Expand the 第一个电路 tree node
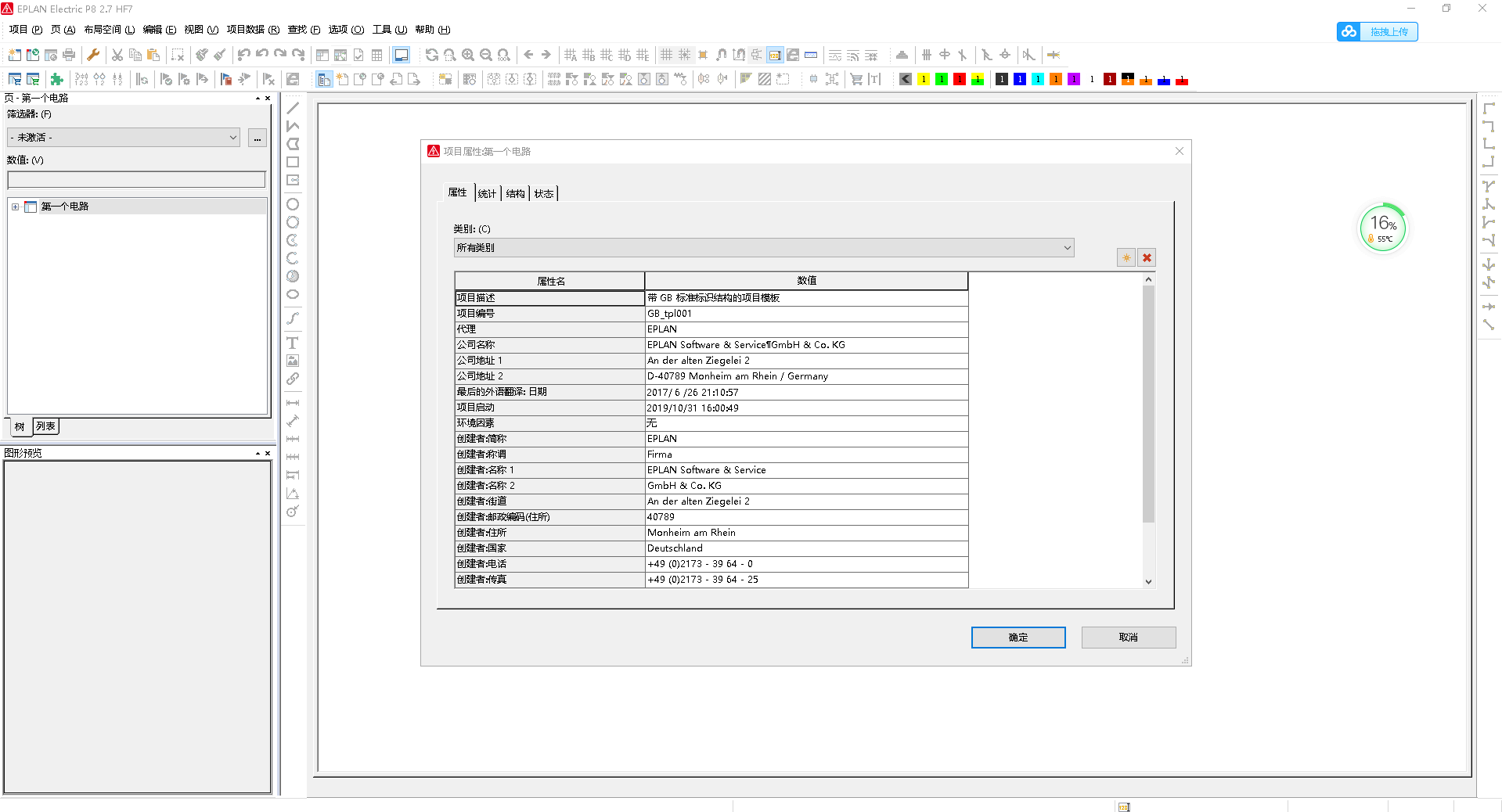 point(15,207)
